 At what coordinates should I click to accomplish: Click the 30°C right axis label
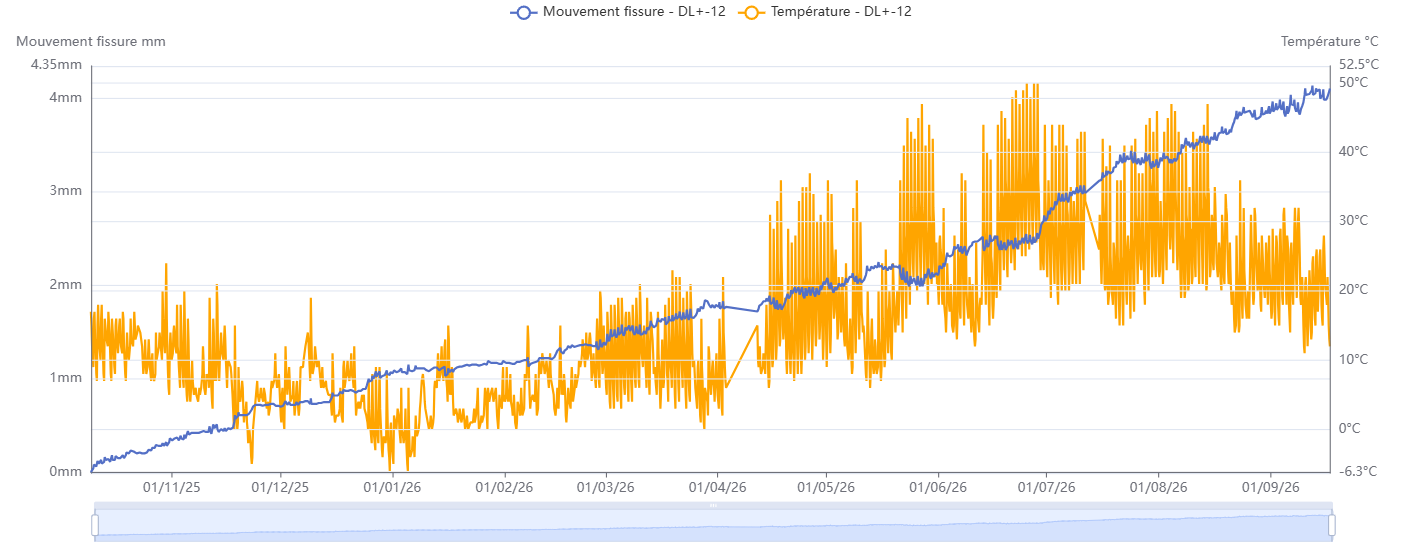point(1354,221)
